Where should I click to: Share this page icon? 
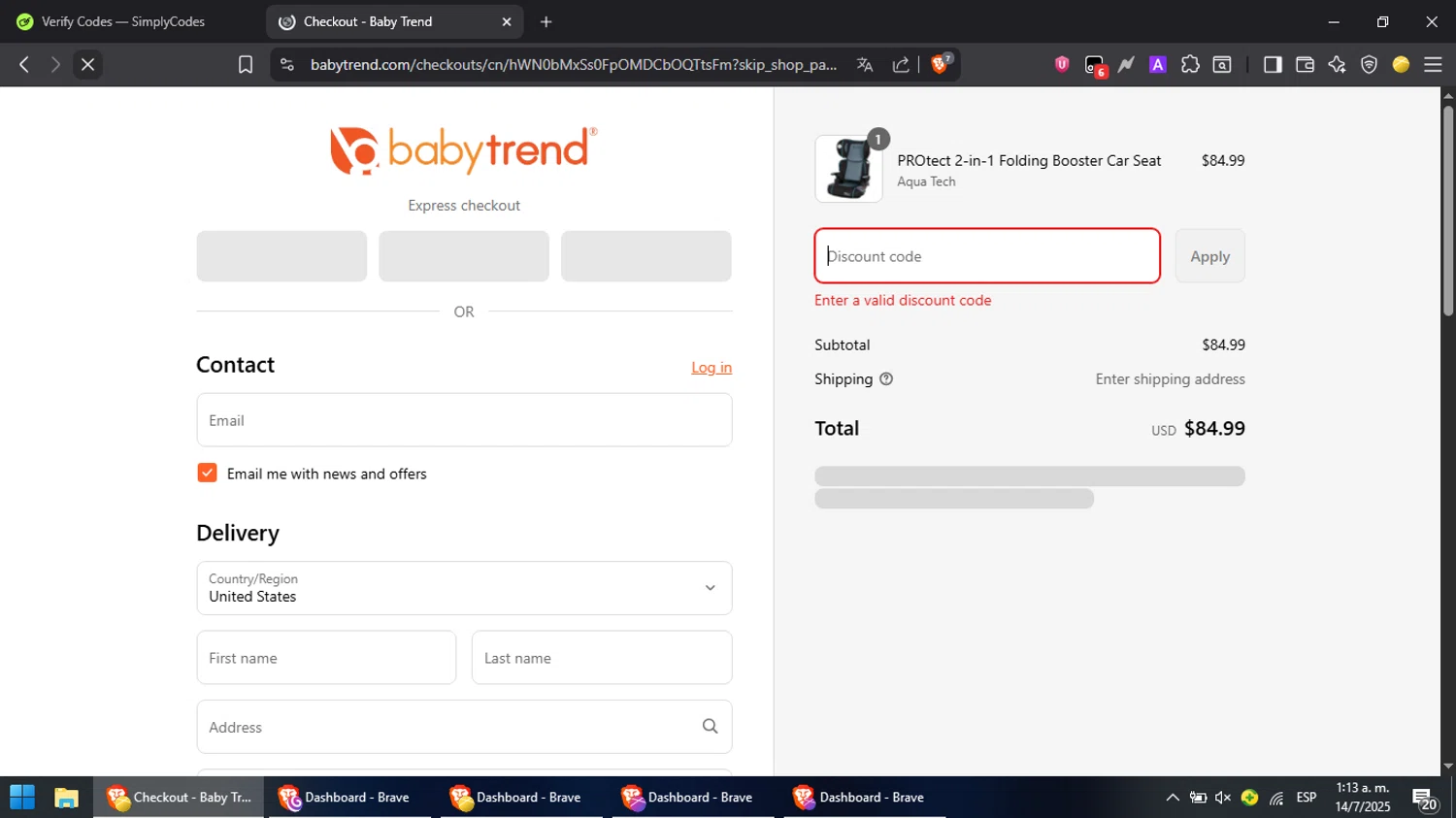tap(901, 64)
